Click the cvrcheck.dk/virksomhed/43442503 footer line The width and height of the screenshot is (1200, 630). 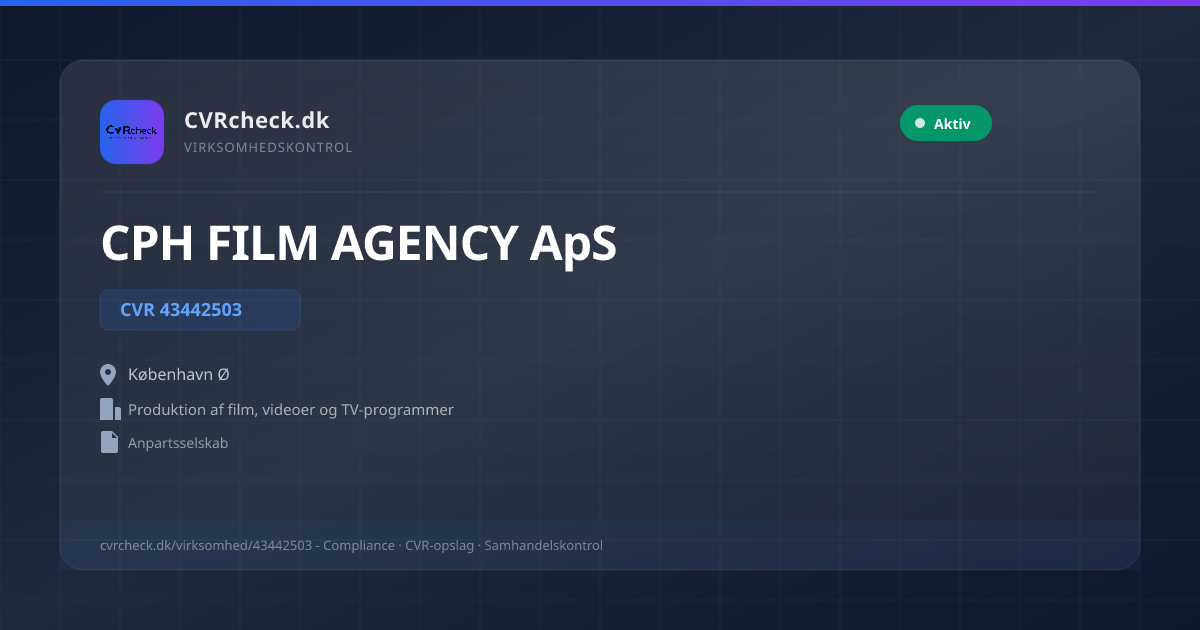tap(351, 546)
